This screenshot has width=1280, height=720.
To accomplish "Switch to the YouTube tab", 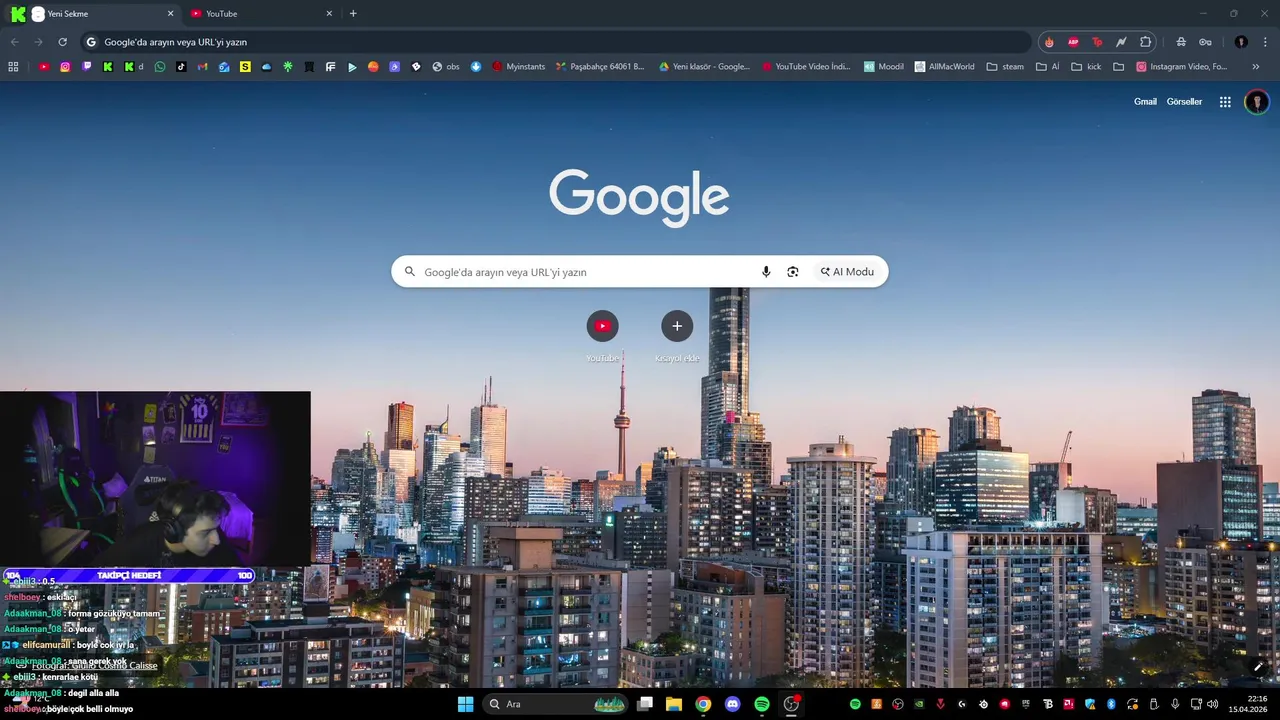I will coord(260,14).
